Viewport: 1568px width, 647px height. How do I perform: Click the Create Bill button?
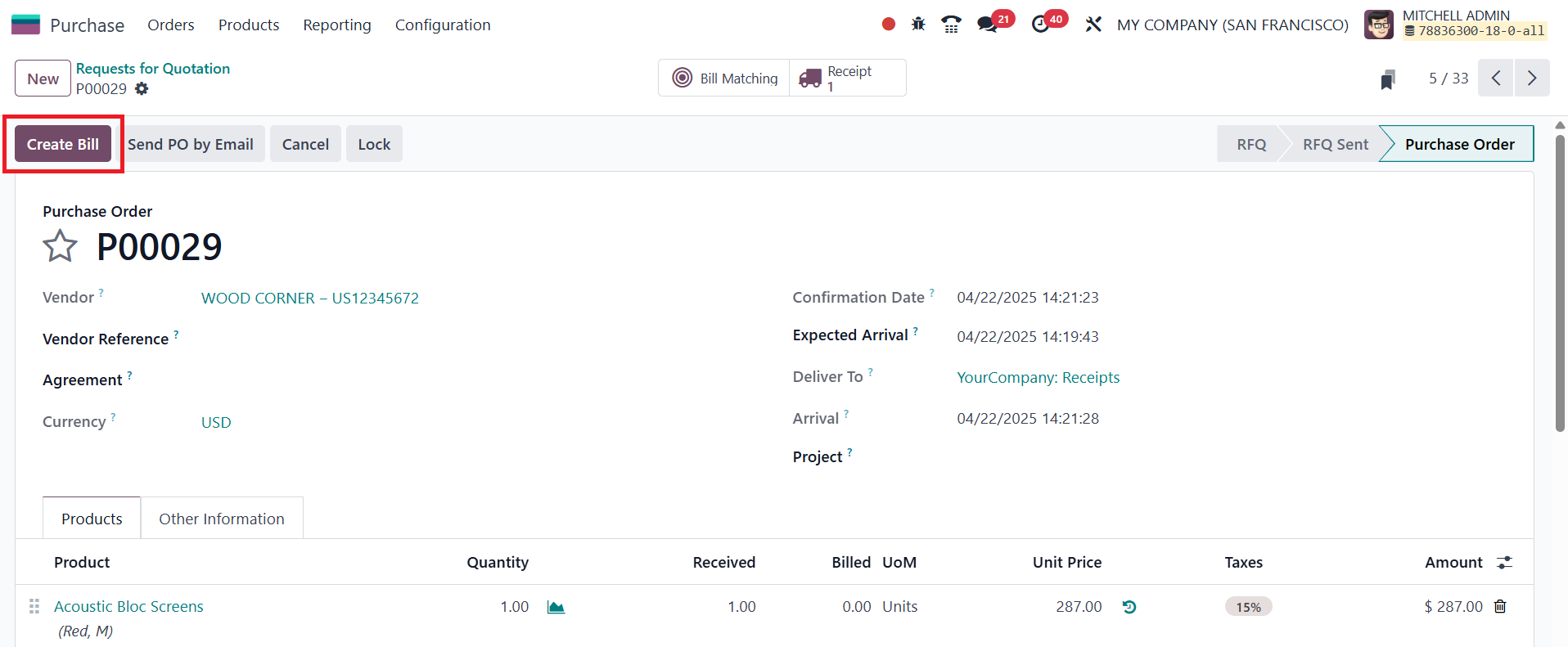[63, 144]
